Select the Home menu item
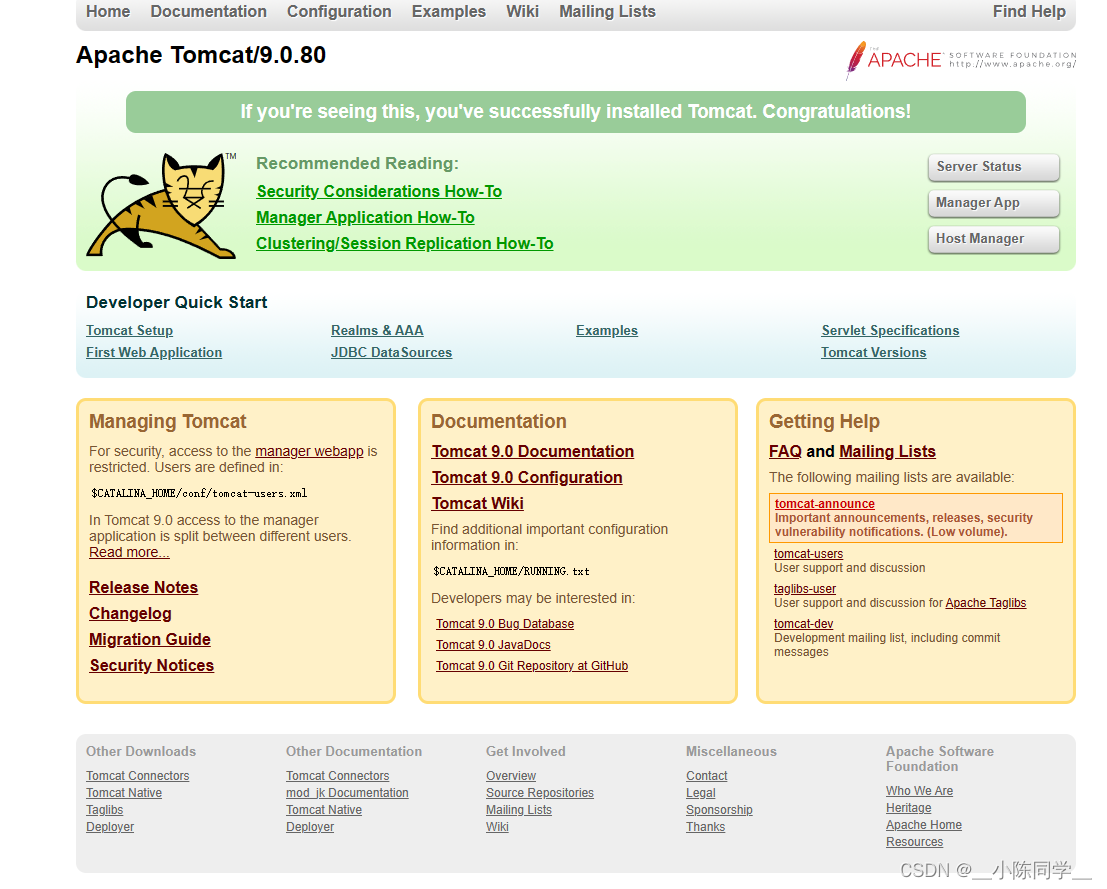Screen dimensions: 1107x889 (x=107, y=12)
